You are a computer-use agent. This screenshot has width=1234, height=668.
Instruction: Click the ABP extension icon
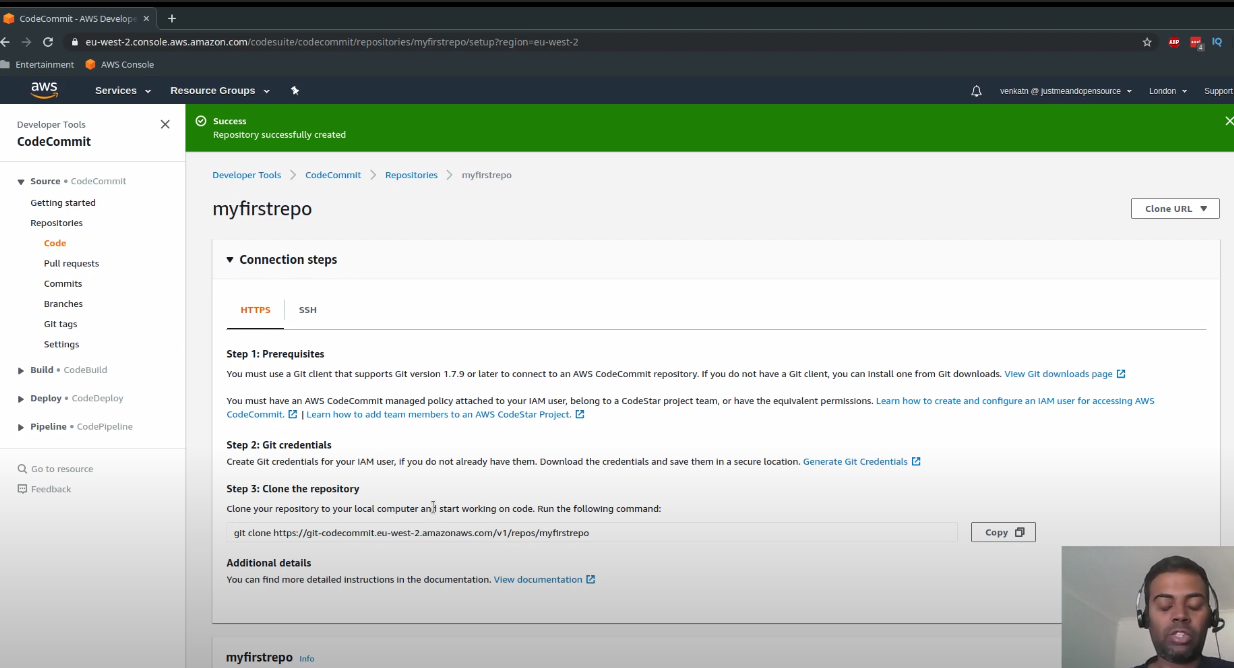pyautogui.click(x=1174, y=42)
